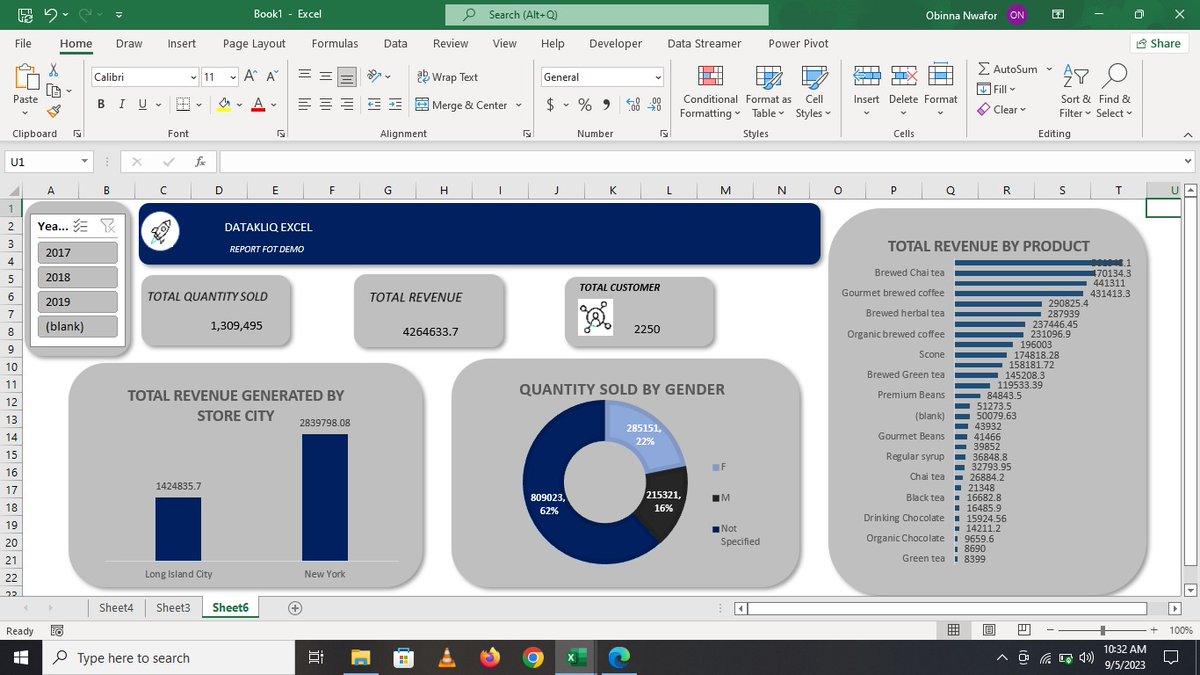Open the General number format dropdown

[x=657, y=77]
